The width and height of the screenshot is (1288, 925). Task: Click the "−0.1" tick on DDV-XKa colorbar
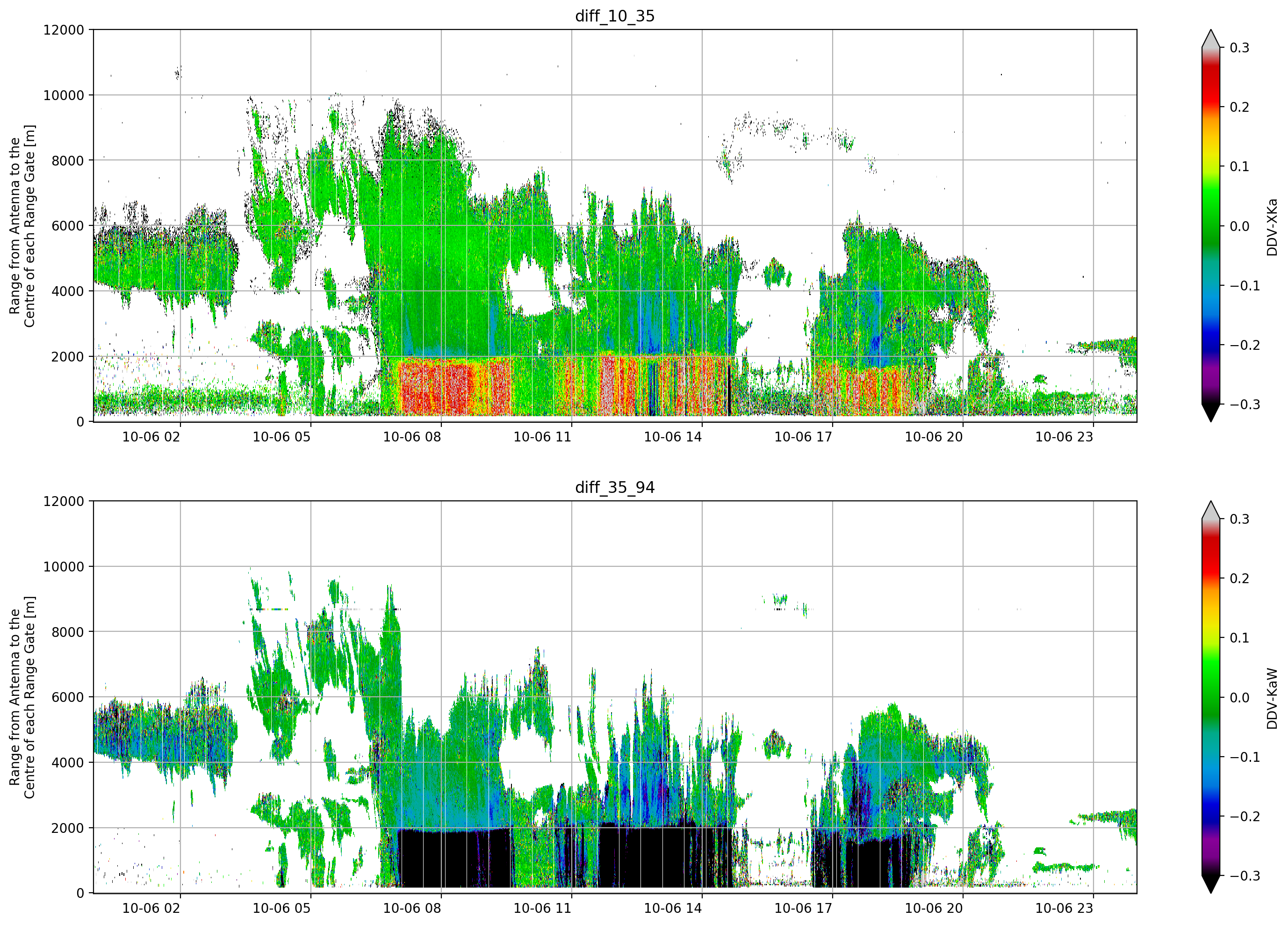[1245, 285]
